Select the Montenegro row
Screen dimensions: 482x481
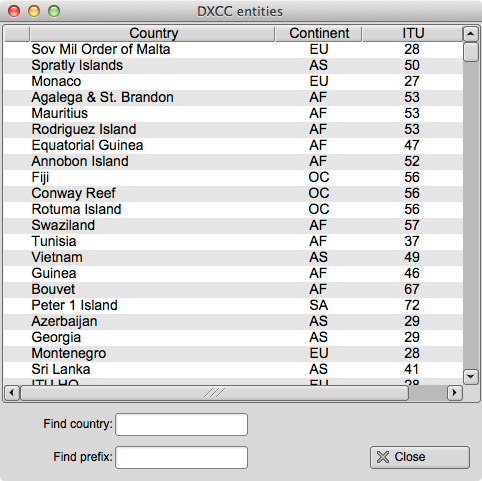tap(233, 353)
